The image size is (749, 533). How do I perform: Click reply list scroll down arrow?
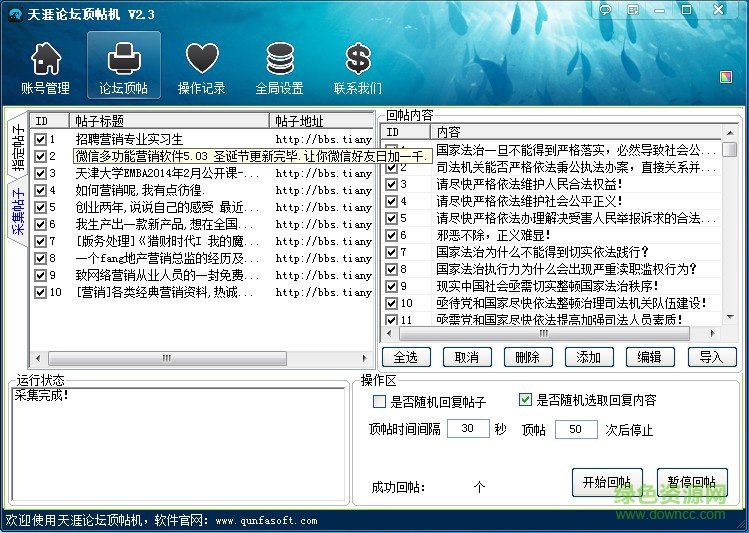730,317
